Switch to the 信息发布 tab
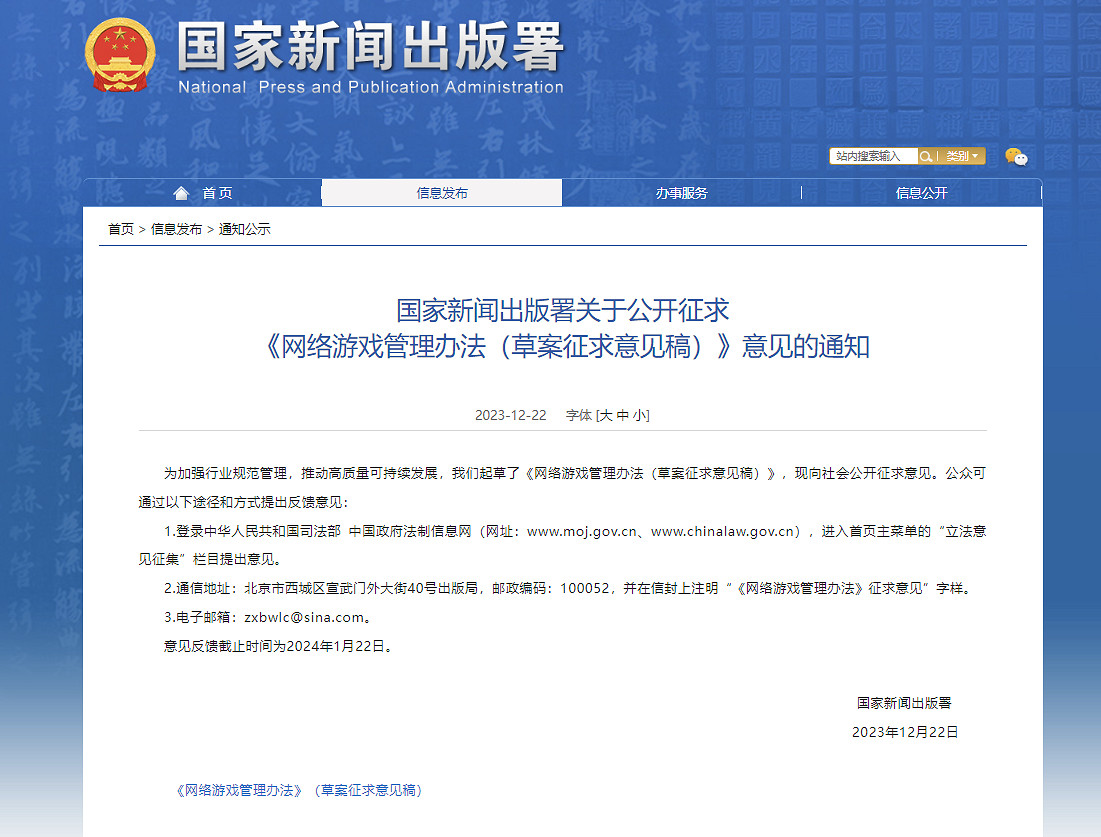 [x=440, y=193]
